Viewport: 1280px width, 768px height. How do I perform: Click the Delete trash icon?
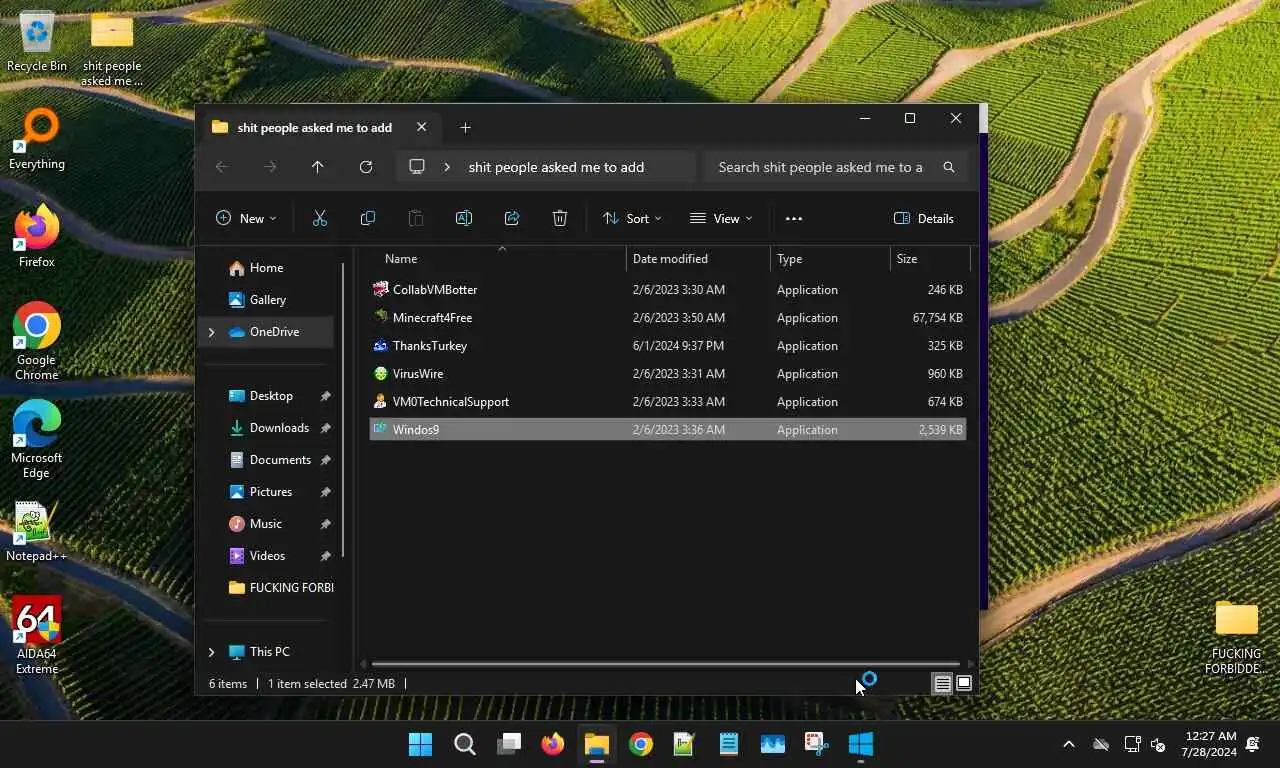560,218
